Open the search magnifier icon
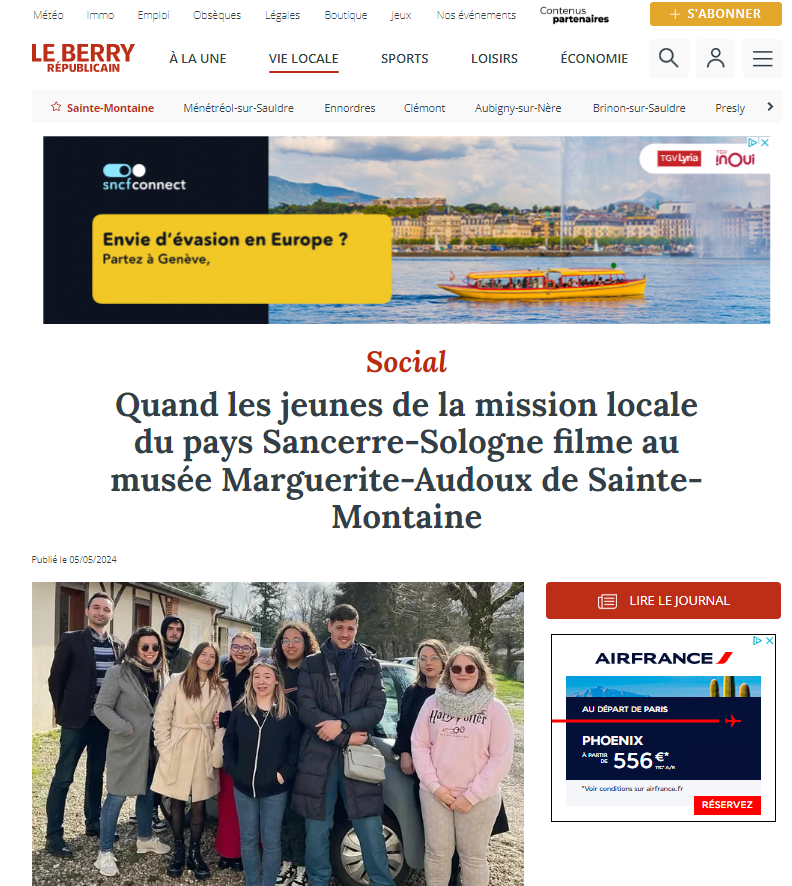The height and width of the screenshot is (886, 792). coord(669,58)
